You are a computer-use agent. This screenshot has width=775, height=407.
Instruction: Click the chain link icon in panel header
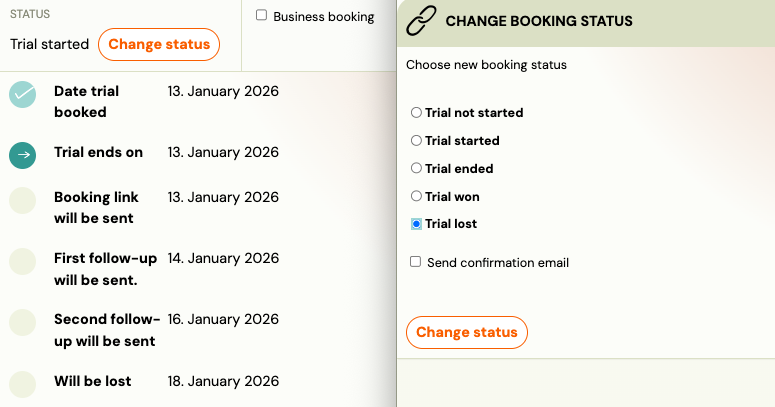coord(421,21)
